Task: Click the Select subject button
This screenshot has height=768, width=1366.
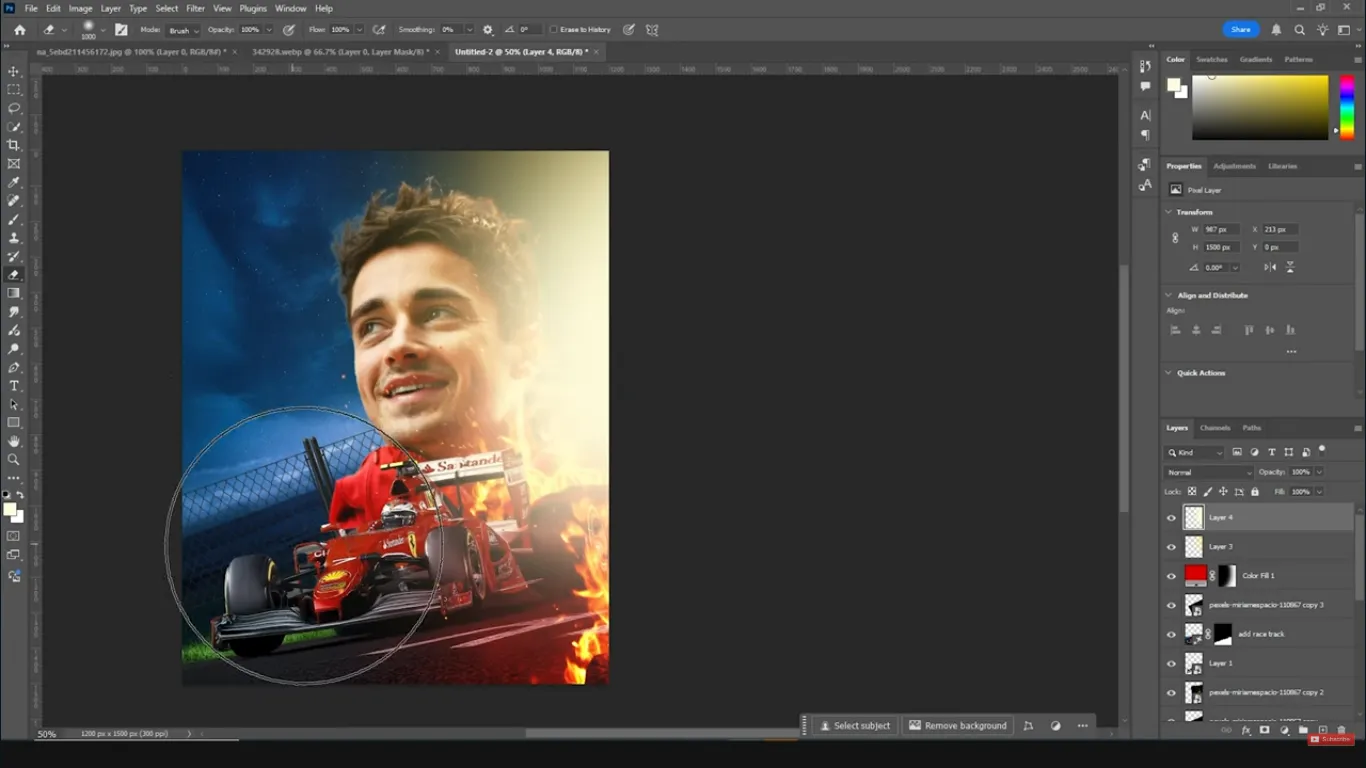Action: click(x=854, y=725)
